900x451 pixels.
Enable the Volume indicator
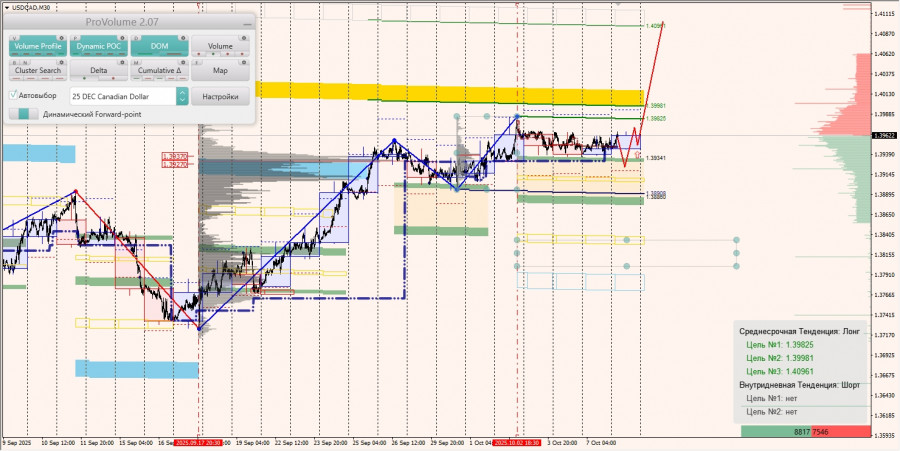pos(220,46)
